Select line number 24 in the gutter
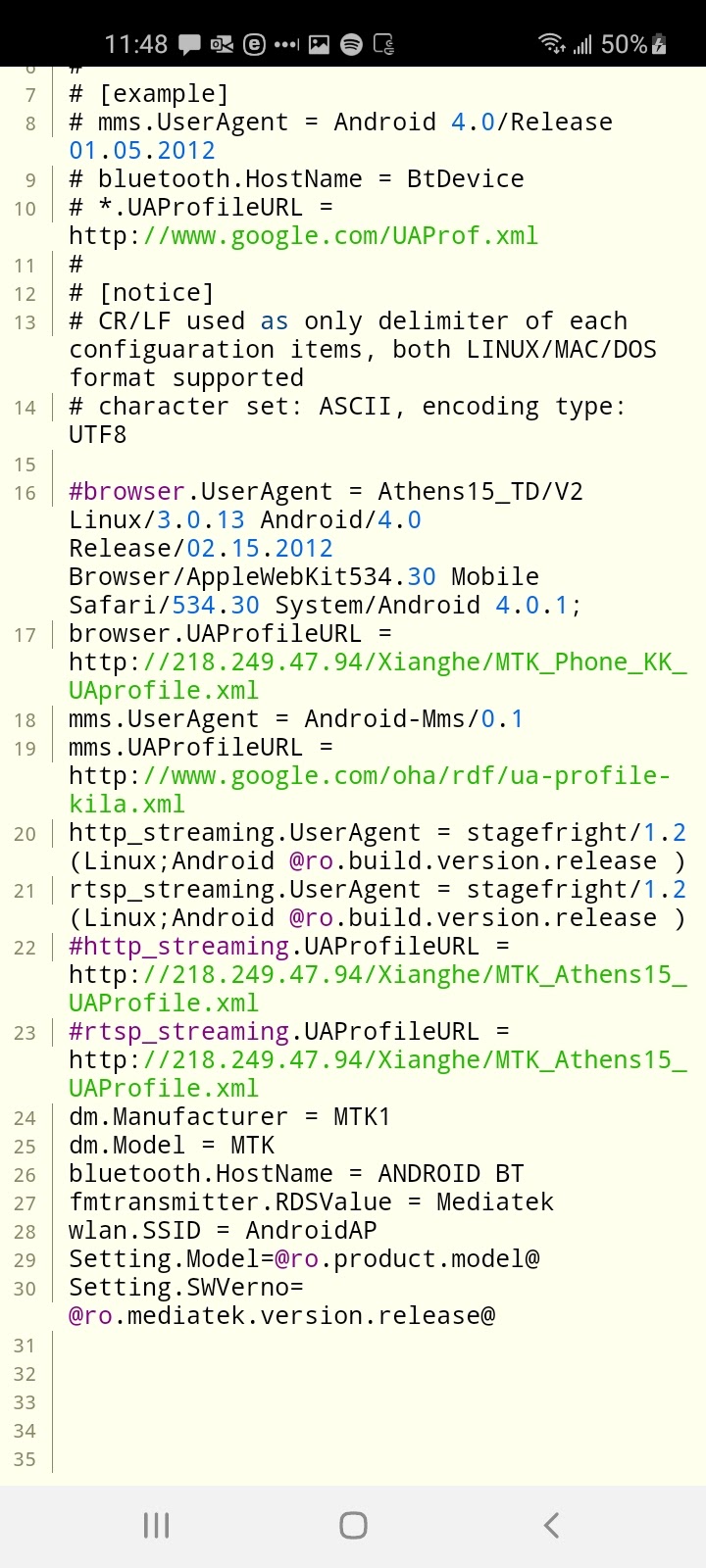706x1568 pixels. pyautogui.click(x=25, y=1118)
